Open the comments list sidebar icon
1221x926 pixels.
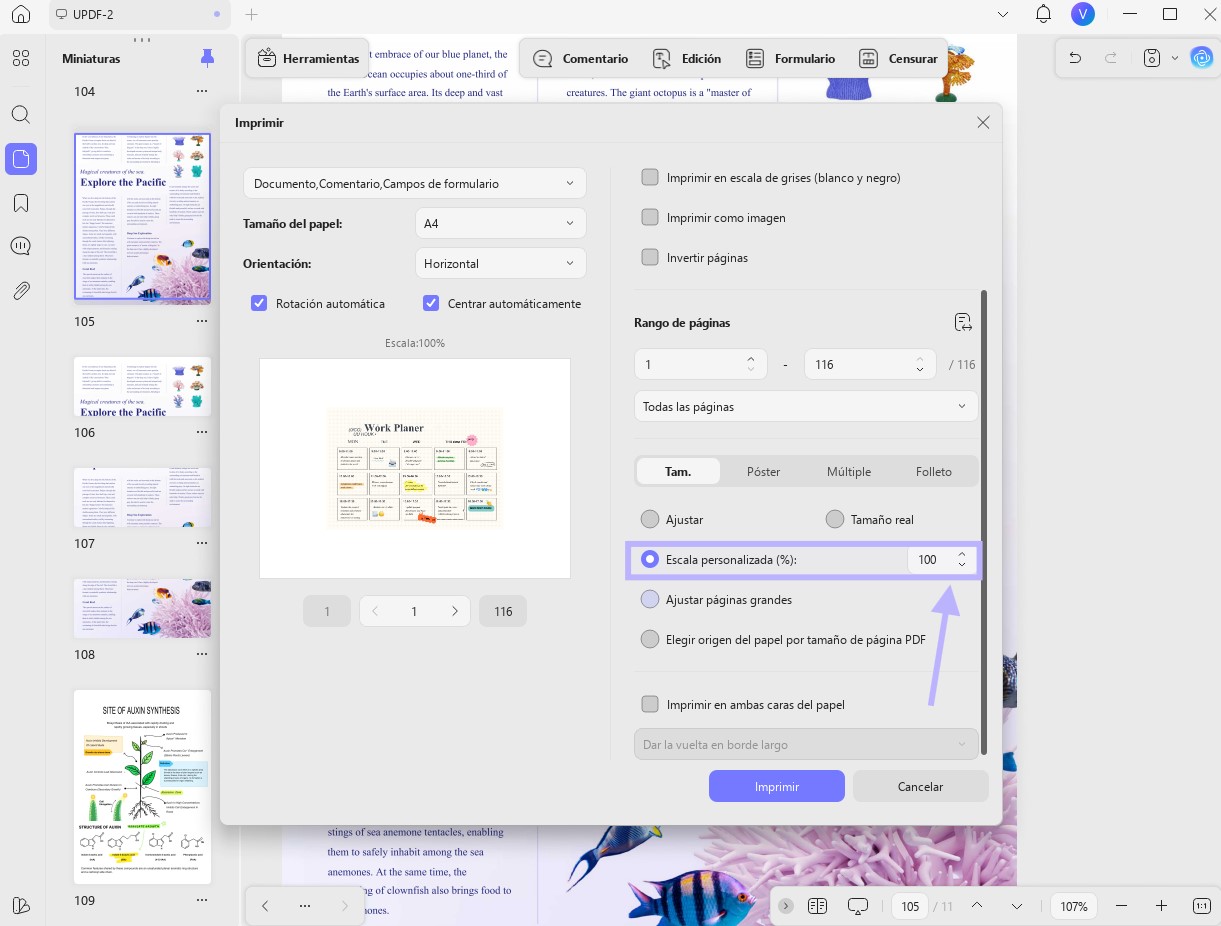pos(21,246)
